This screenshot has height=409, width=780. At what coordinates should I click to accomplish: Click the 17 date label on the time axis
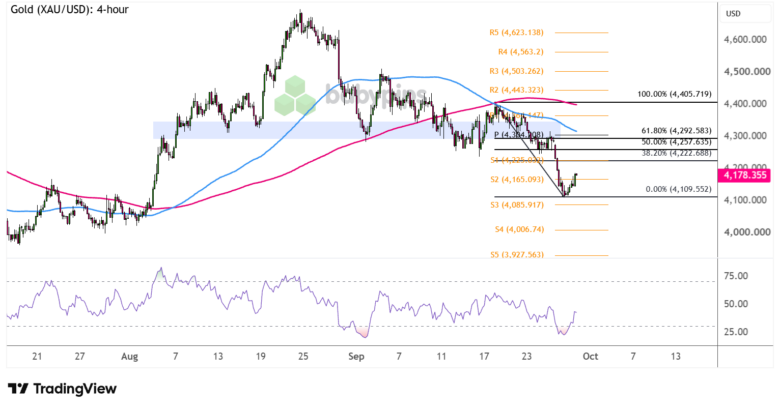484,356
